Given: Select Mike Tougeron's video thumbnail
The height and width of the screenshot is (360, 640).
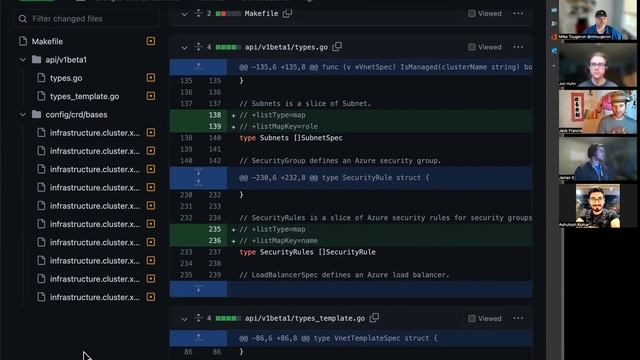Looking at the screenshot, I should pyautogui.click(x=598, y=20).
